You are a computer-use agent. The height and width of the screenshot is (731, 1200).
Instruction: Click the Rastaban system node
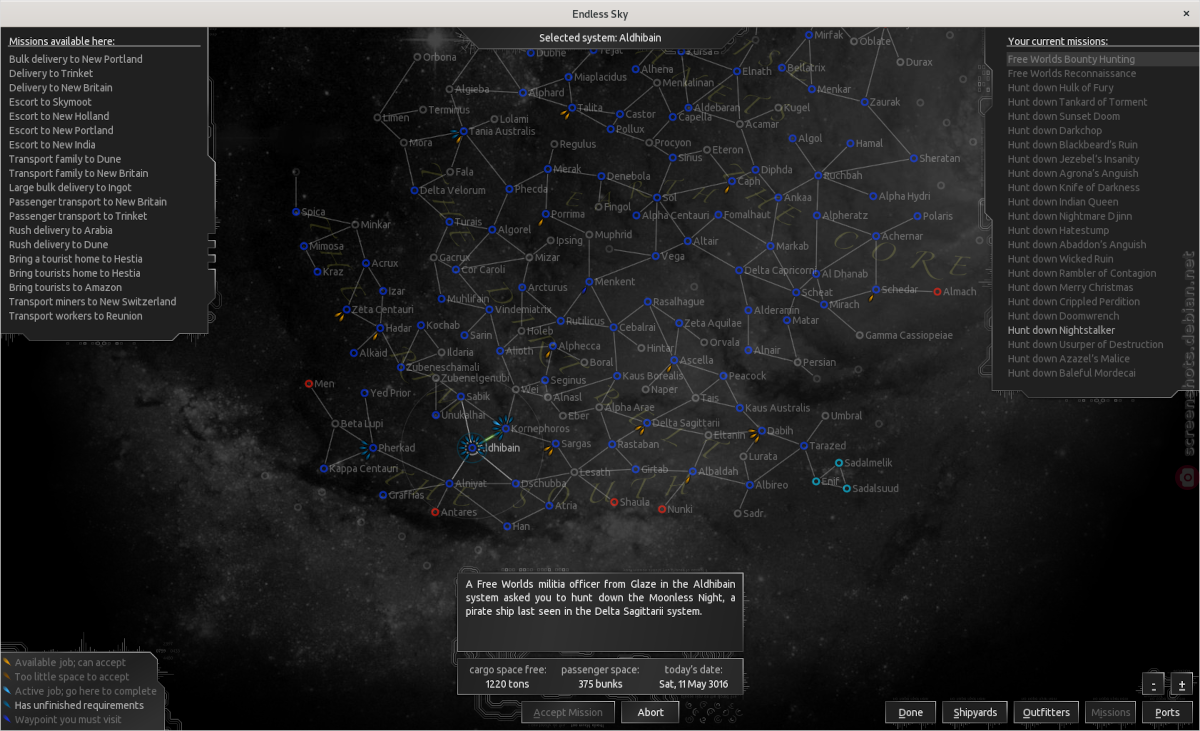point(612,444)
